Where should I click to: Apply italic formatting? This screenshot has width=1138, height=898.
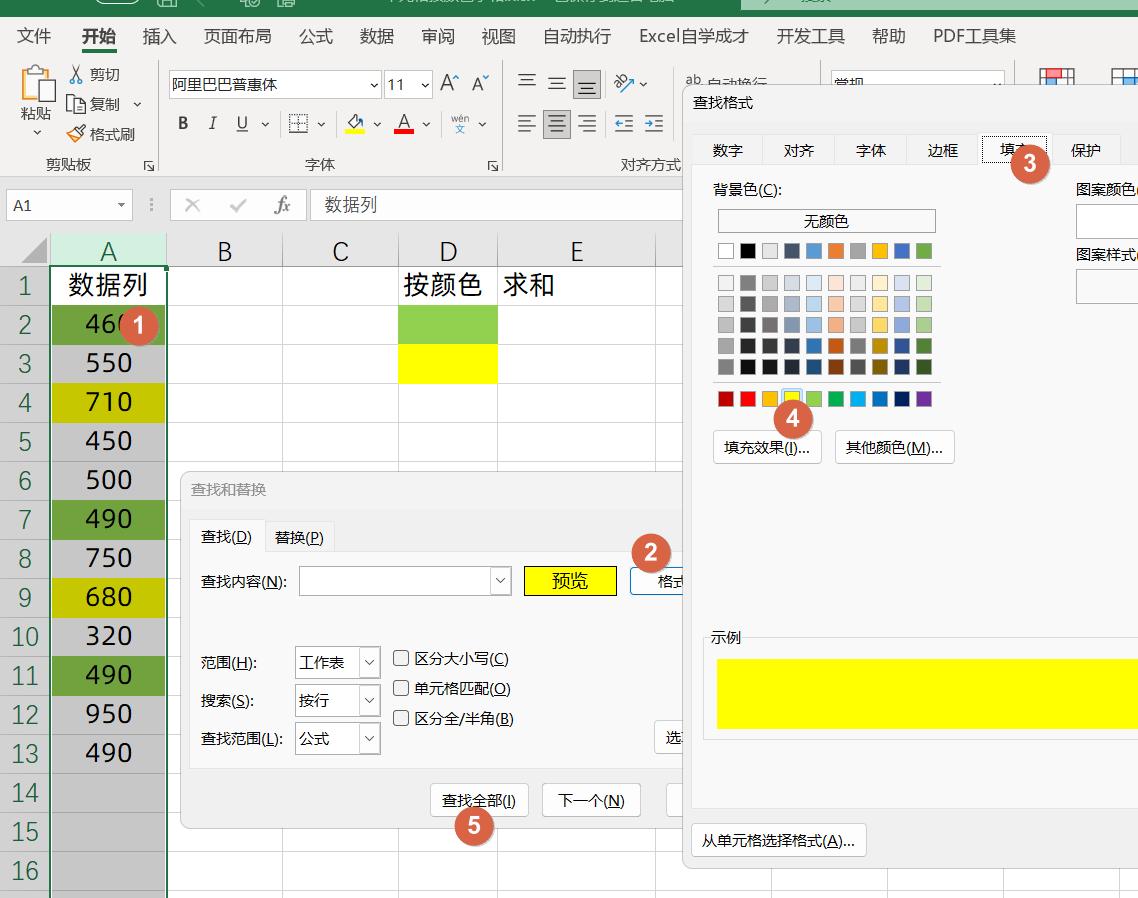click(211, 124)
